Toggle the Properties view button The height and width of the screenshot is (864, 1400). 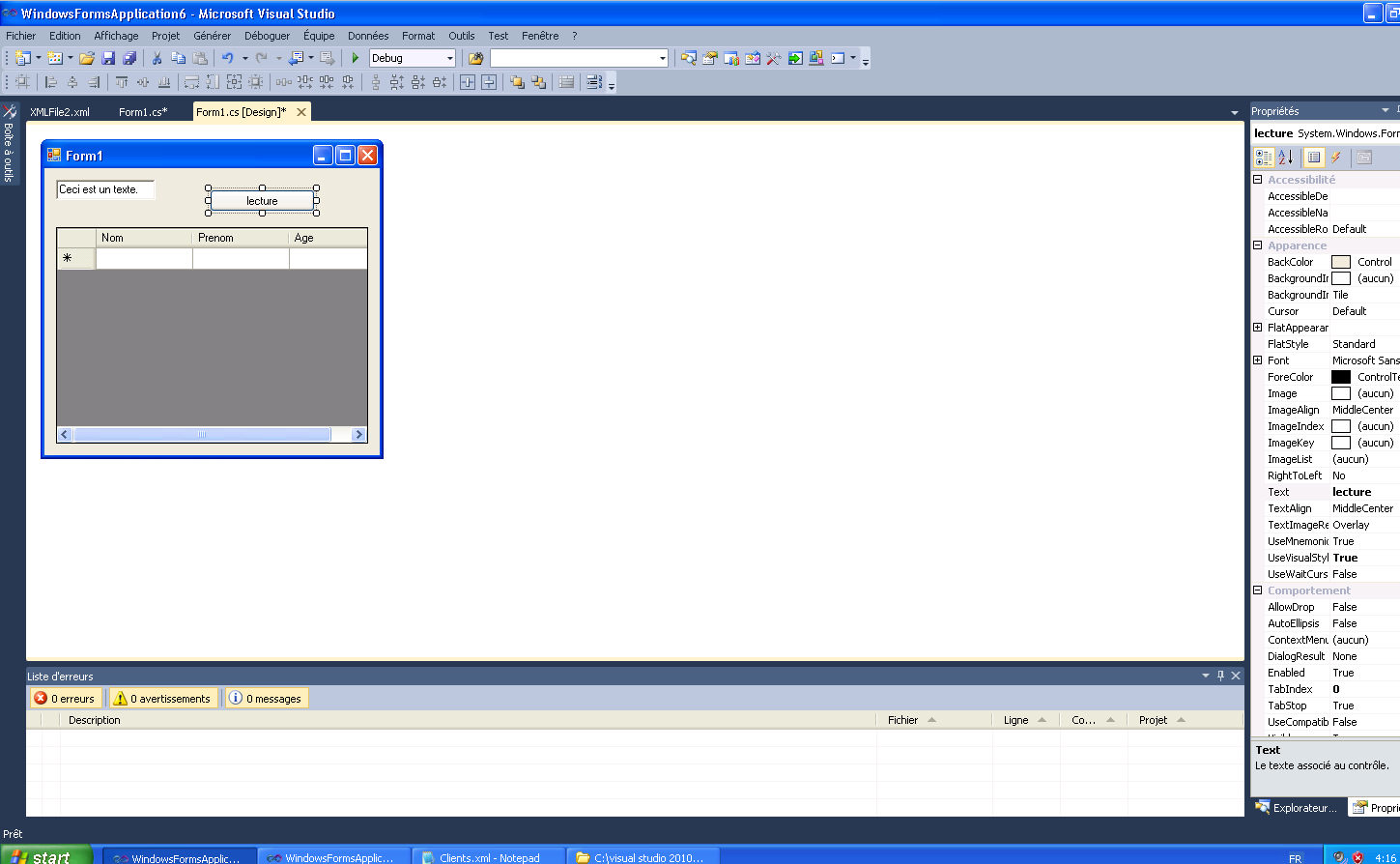tap(1314, 158)
